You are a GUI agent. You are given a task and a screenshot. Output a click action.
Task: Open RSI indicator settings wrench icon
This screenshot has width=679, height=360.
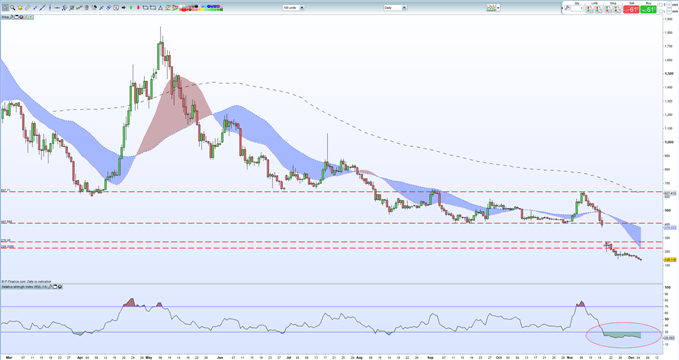point(50,286)
